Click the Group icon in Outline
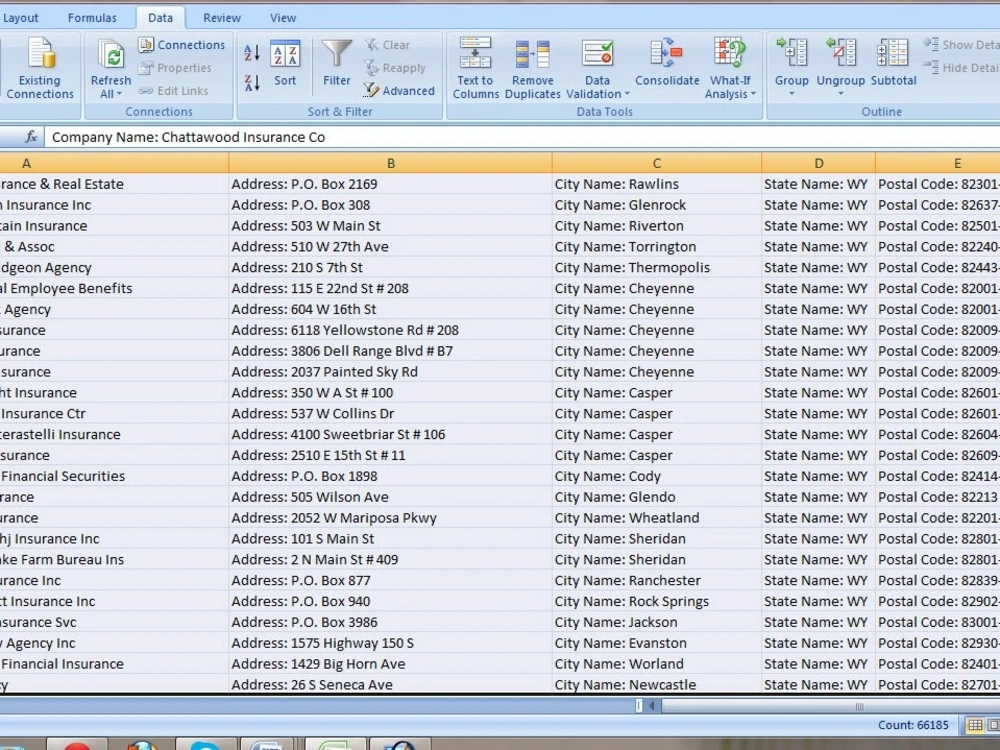 pos(791,65)
